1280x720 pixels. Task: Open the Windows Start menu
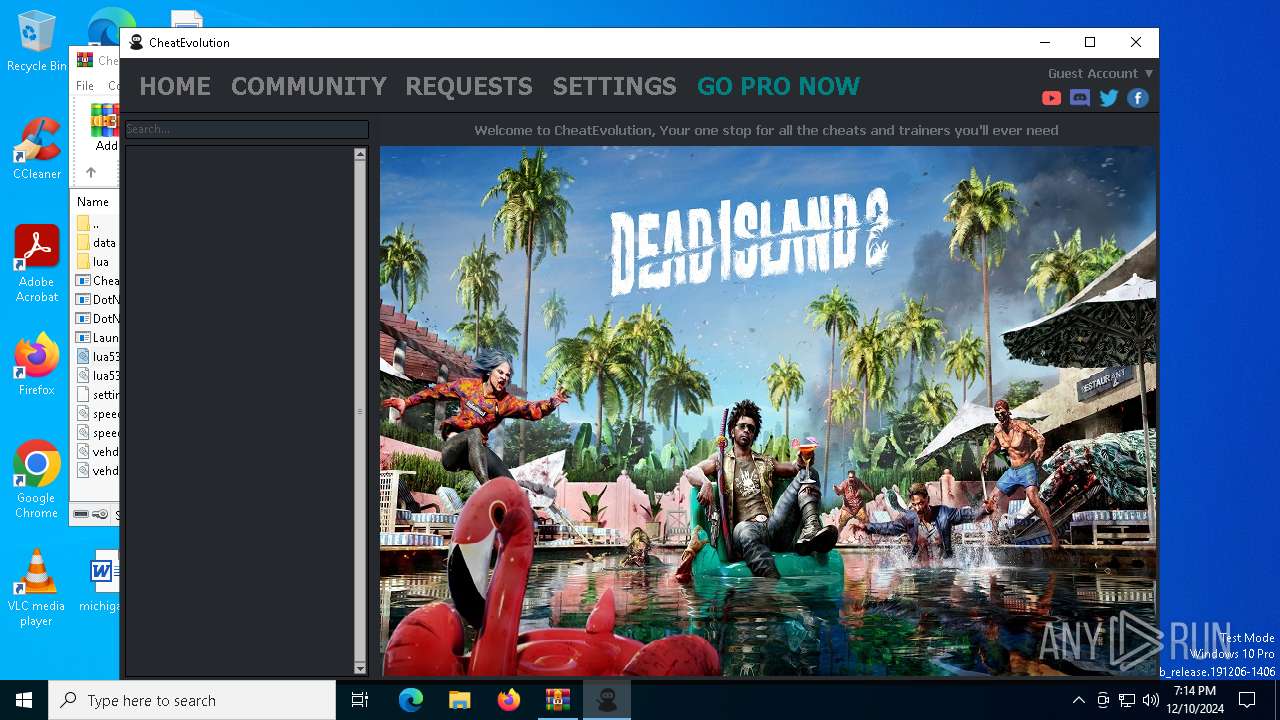[x=24, y=700]
